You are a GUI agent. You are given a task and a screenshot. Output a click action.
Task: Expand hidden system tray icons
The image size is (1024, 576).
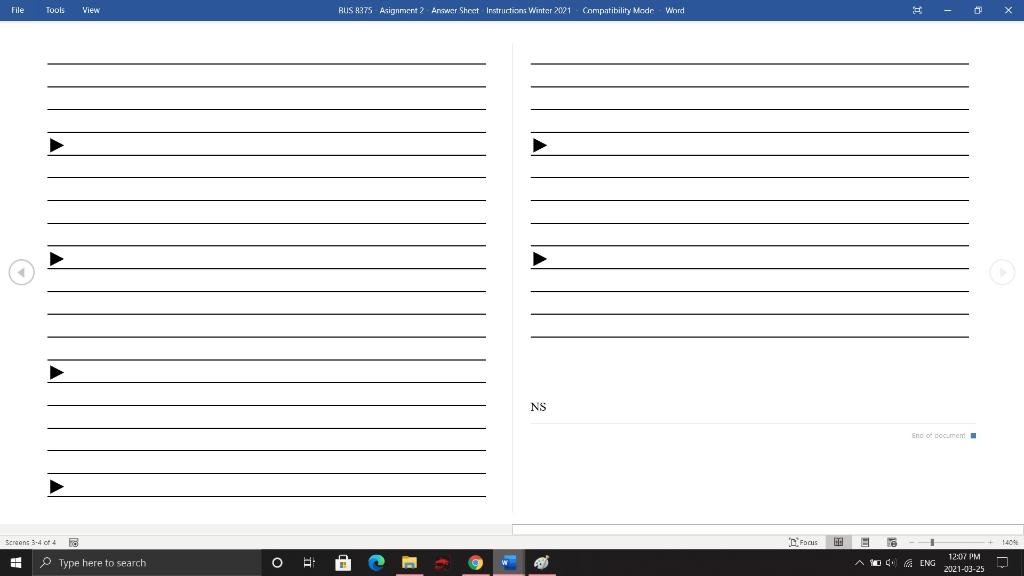tap(858, 563)
